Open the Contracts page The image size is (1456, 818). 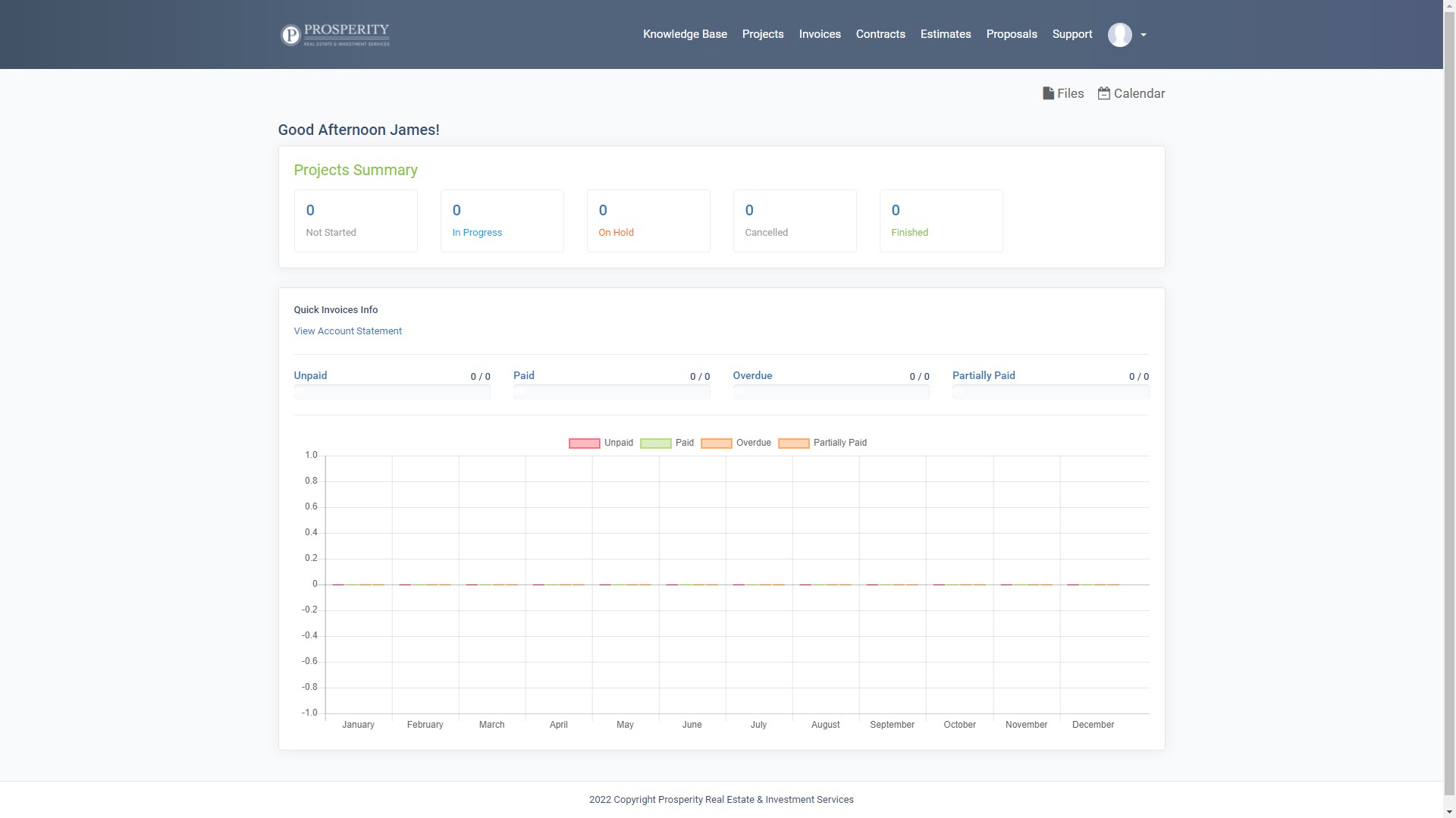880,34
